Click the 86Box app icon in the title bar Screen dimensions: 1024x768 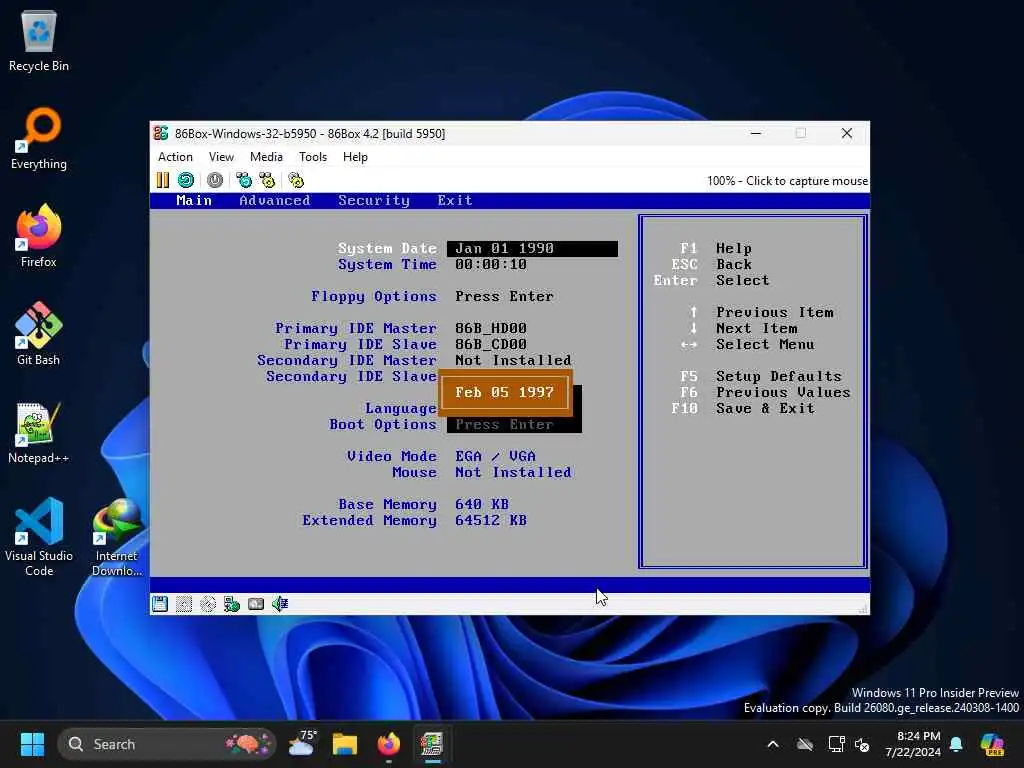point(161,133)
